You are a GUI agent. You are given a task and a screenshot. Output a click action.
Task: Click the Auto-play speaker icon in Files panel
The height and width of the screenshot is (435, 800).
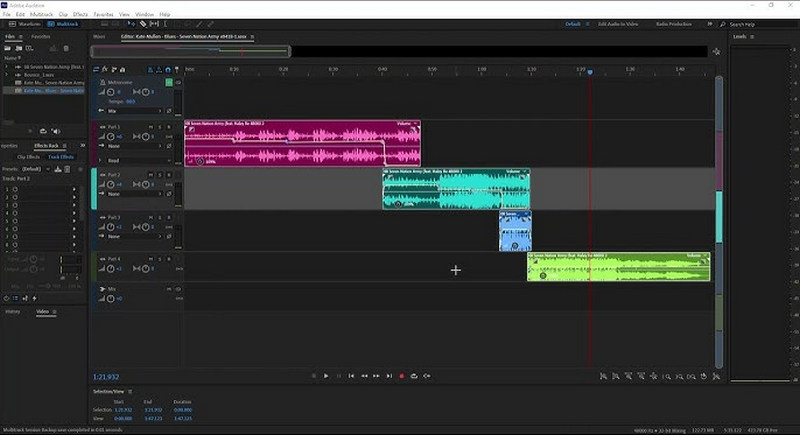pyautogui.click(x=56, y=131)
